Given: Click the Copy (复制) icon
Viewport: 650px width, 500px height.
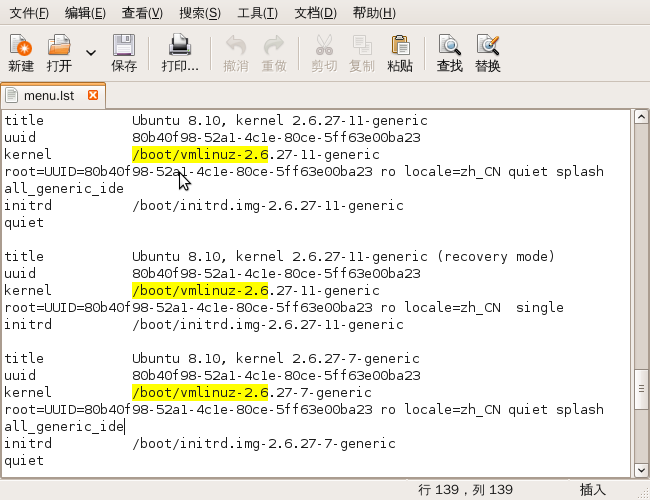Looking at the screenshot, I should (362, 46).
